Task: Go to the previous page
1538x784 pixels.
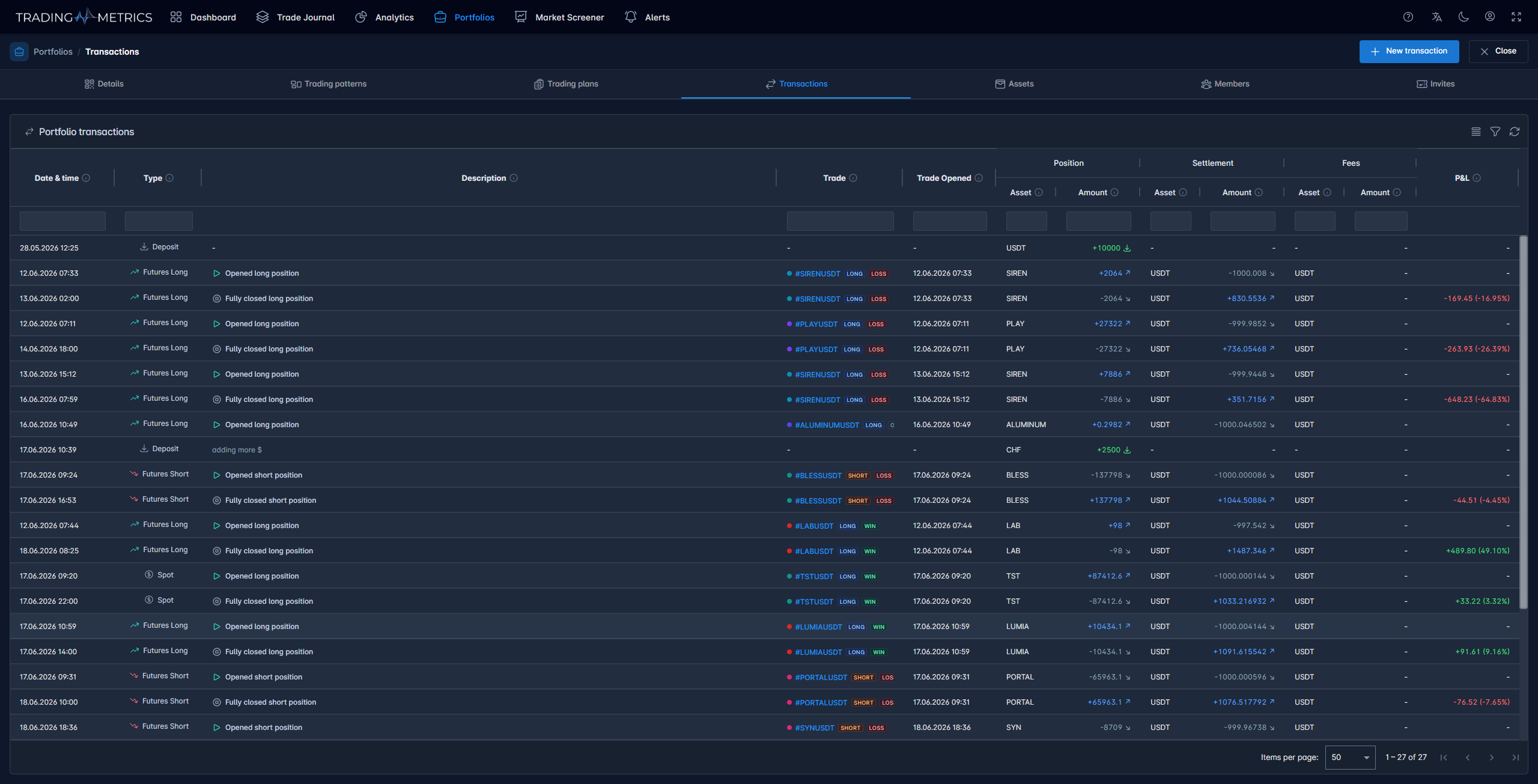Action: (1468, 758)
